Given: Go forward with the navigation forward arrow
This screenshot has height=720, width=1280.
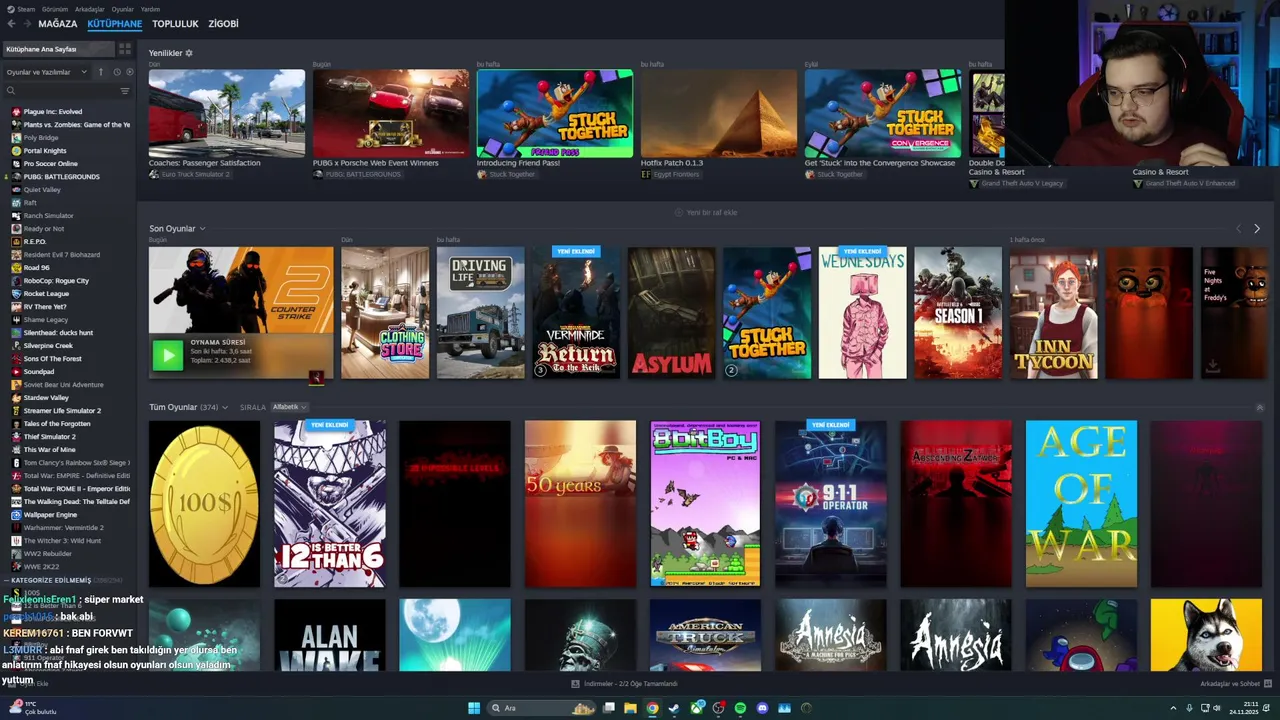Looking at the screenshot, I should [26, 24].
